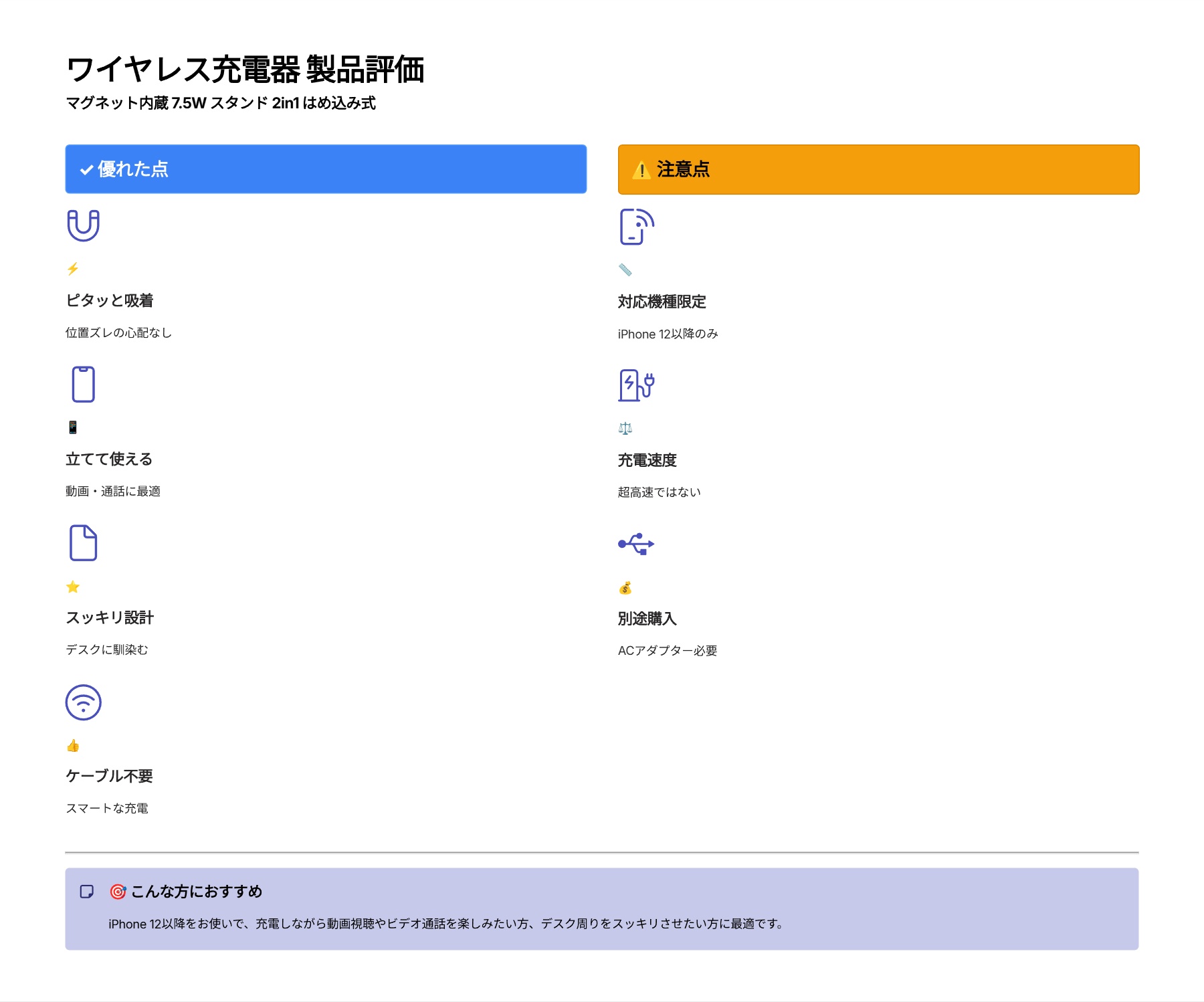Click the scales emoji near 充電速度
Viewport: 1204px width, 1002px height.
(x=625, y=427)
